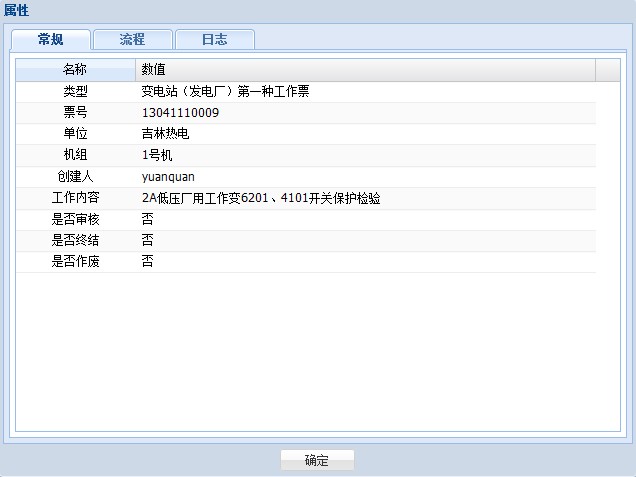Viewport: 636px width, 477px height.
Task: Click the 机组 row label
Action: point(75,155)
